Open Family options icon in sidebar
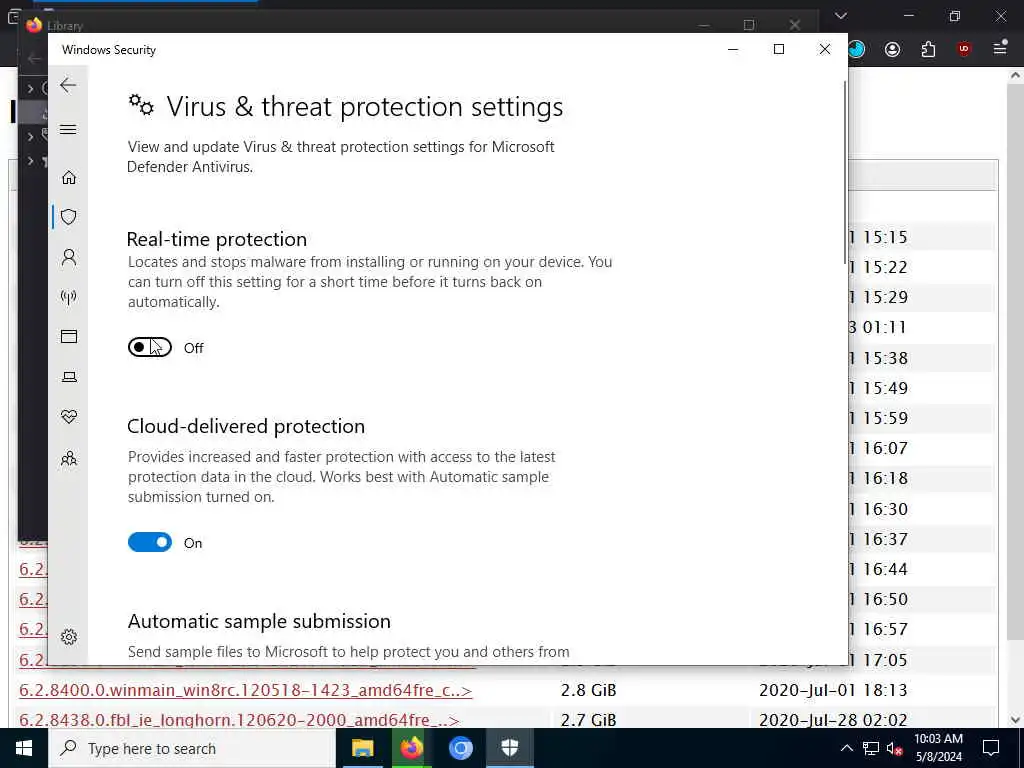 (69, 458)
